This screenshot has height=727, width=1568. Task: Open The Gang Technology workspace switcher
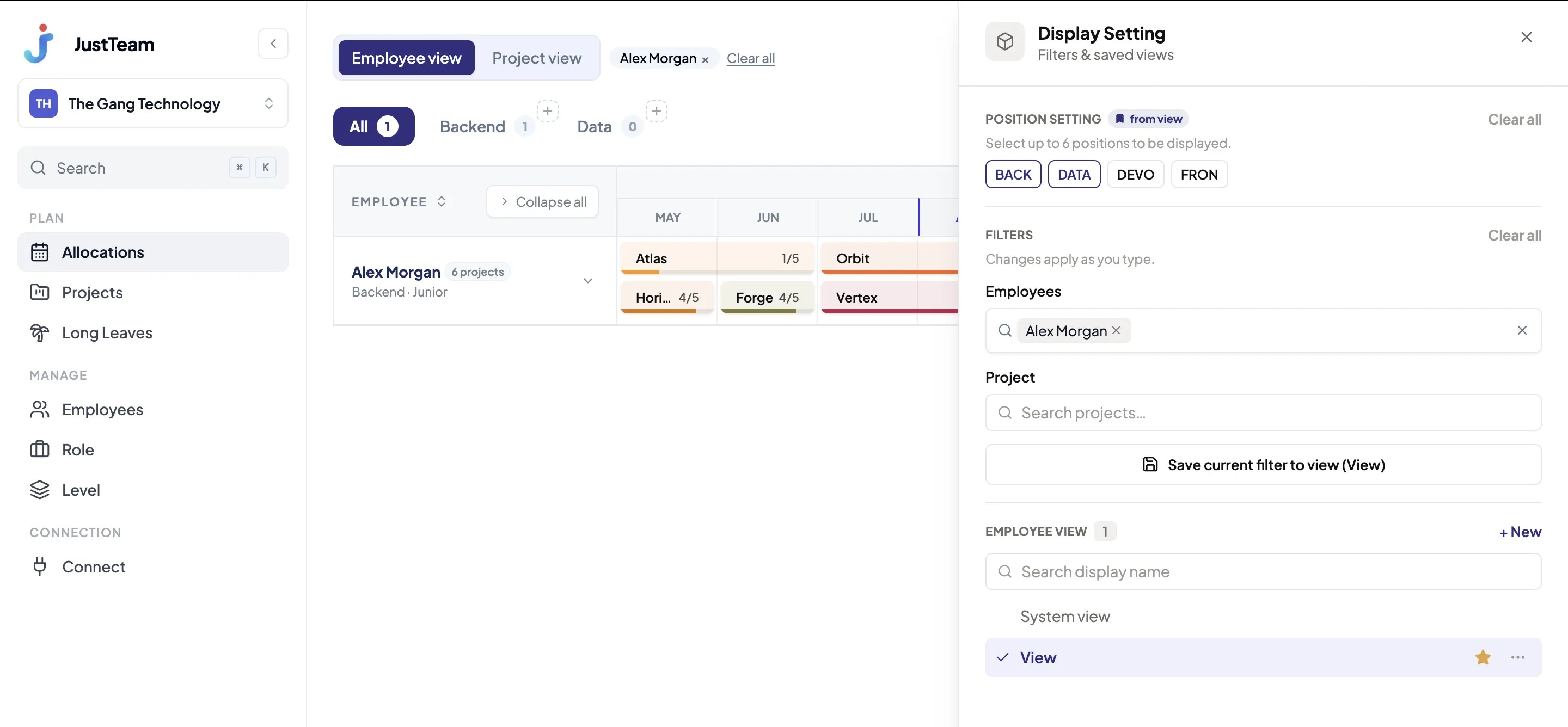click(x=153, y=103)
